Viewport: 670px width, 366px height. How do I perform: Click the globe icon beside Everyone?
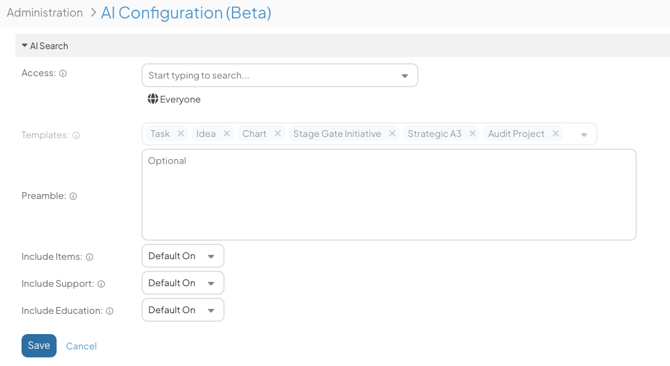(153, 99)
